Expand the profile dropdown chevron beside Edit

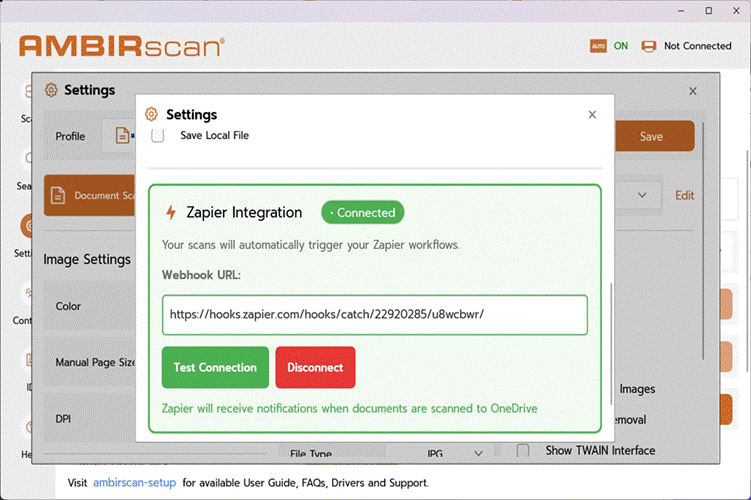pos(642,195)
